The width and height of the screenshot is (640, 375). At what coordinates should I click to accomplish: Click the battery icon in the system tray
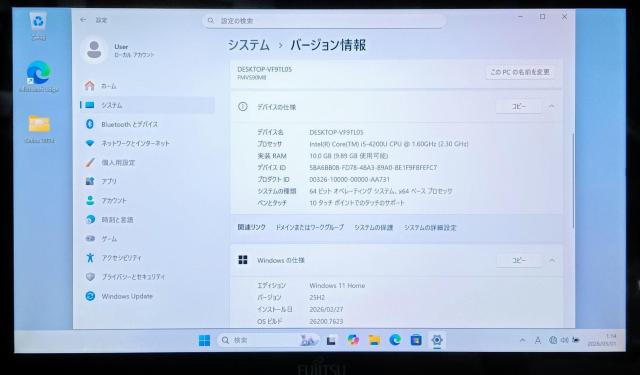coord(576,340)
